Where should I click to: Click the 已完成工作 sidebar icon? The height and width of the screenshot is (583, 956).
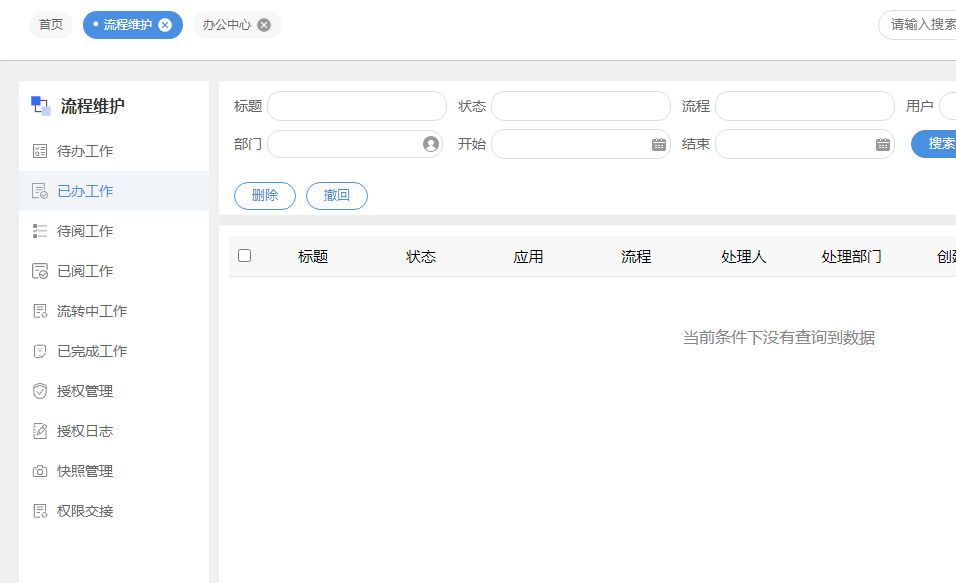[40, 351]
